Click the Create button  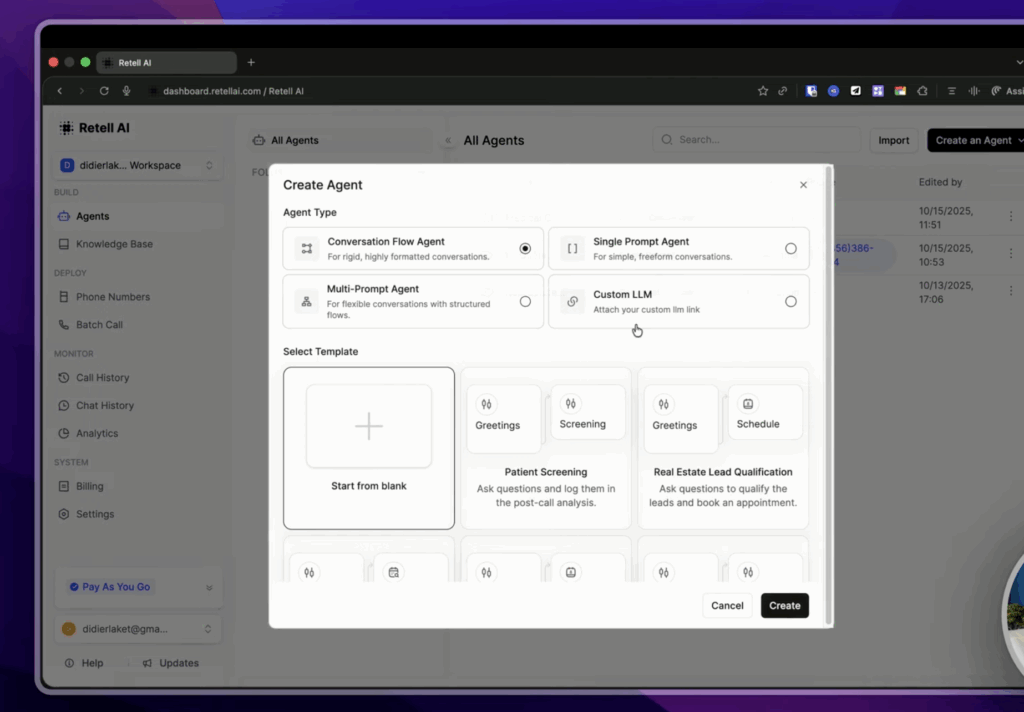[x=784, y=605]
